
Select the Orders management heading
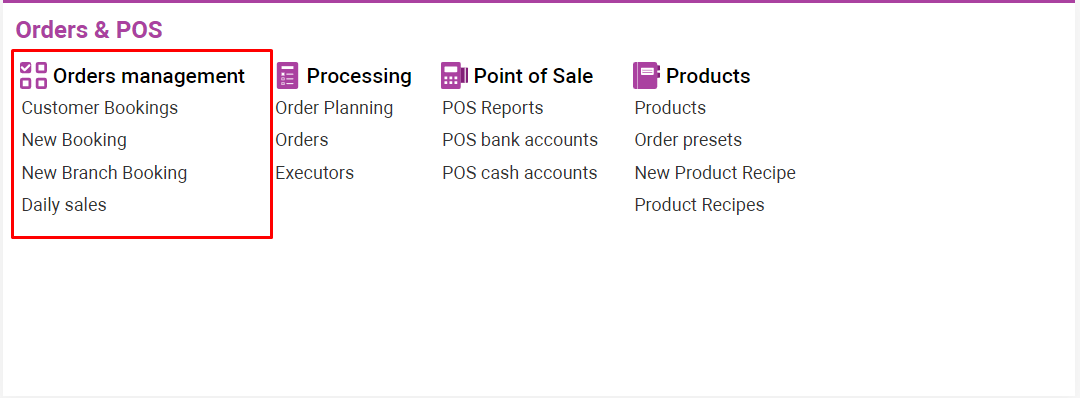tap(149, 76)
